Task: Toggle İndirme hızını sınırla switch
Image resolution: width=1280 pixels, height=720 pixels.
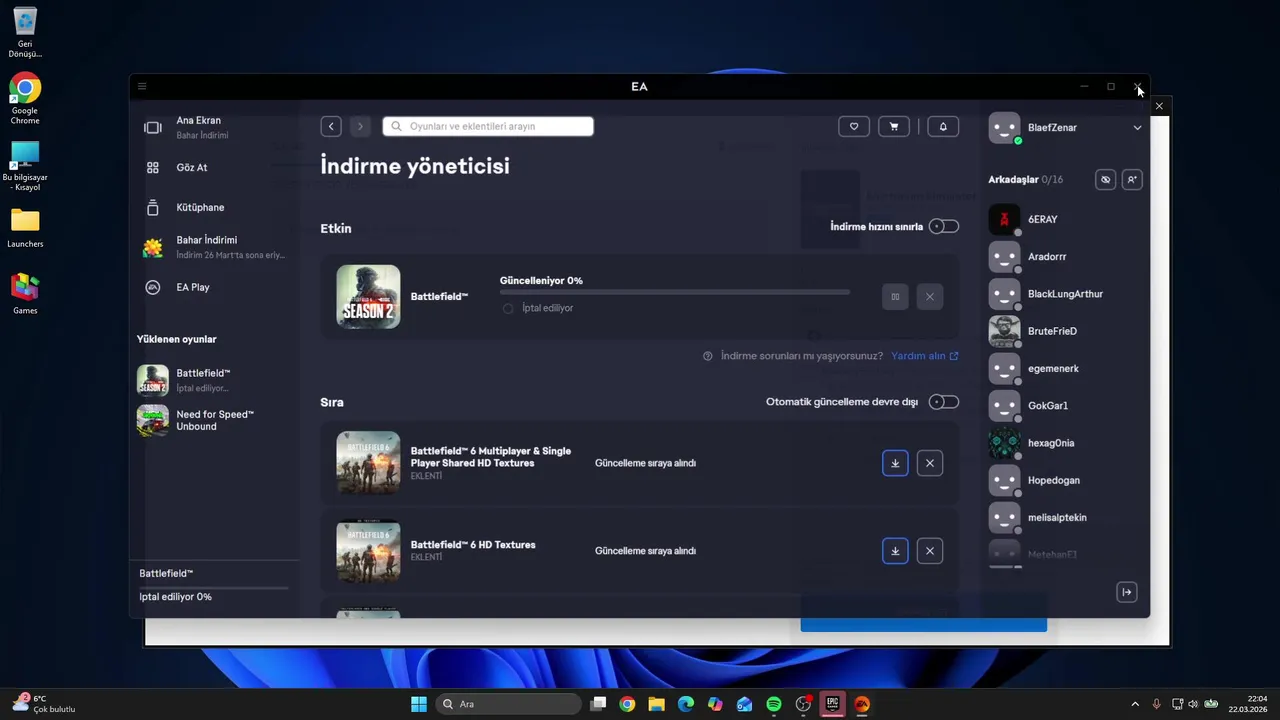Action: tap(943, 226)
